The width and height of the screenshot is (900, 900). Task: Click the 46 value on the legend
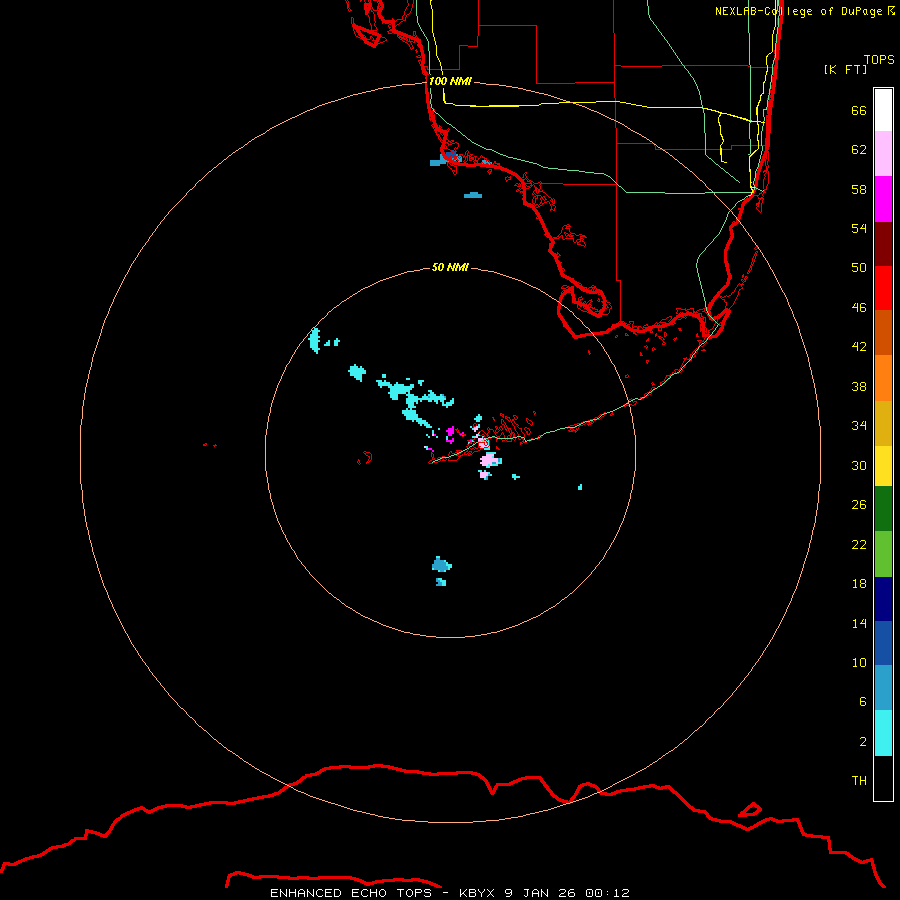pyautogui.click(x=859, y=308)
